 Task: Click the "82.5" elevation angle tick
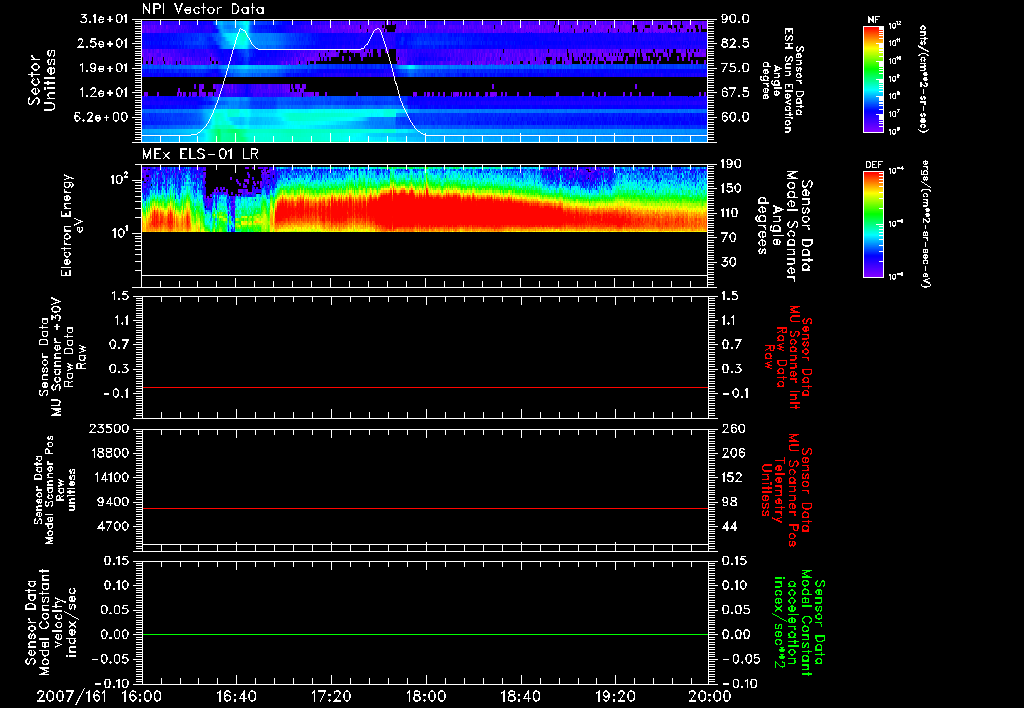(736, 43)
